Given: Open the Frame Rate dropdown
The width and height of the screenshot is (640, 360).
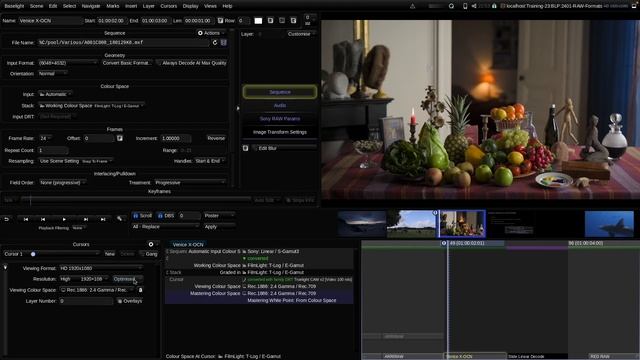Looking at the screenshot, I should tap(45, 138).
